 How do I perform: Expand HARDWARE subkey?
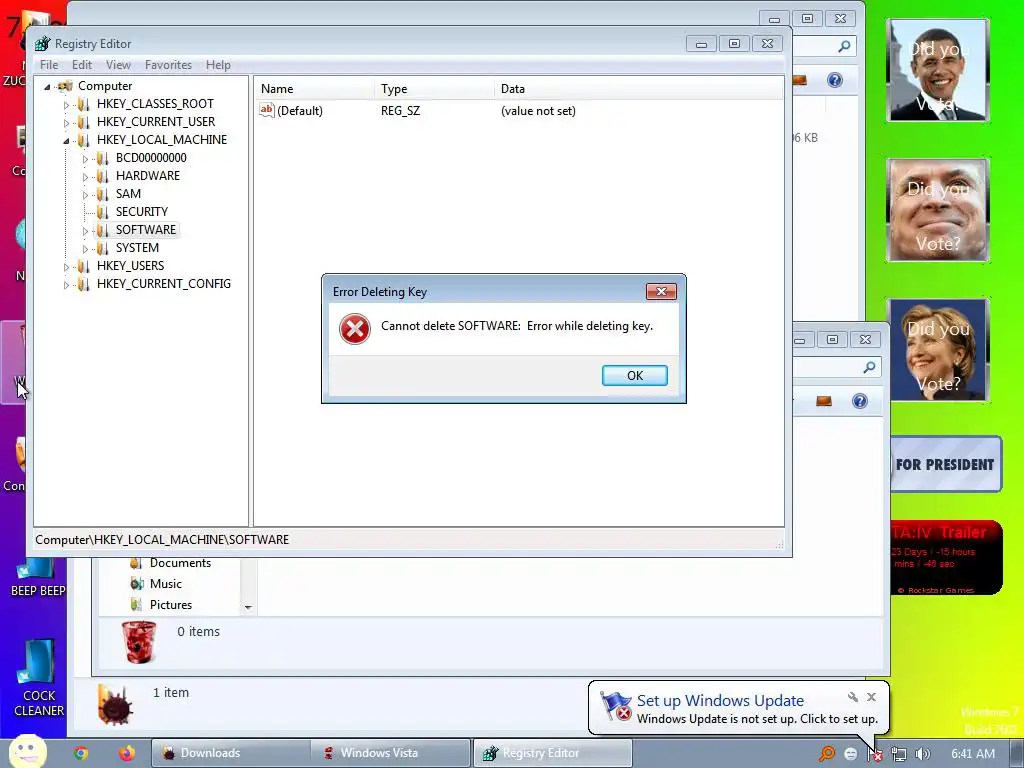(x=85, y=176)
